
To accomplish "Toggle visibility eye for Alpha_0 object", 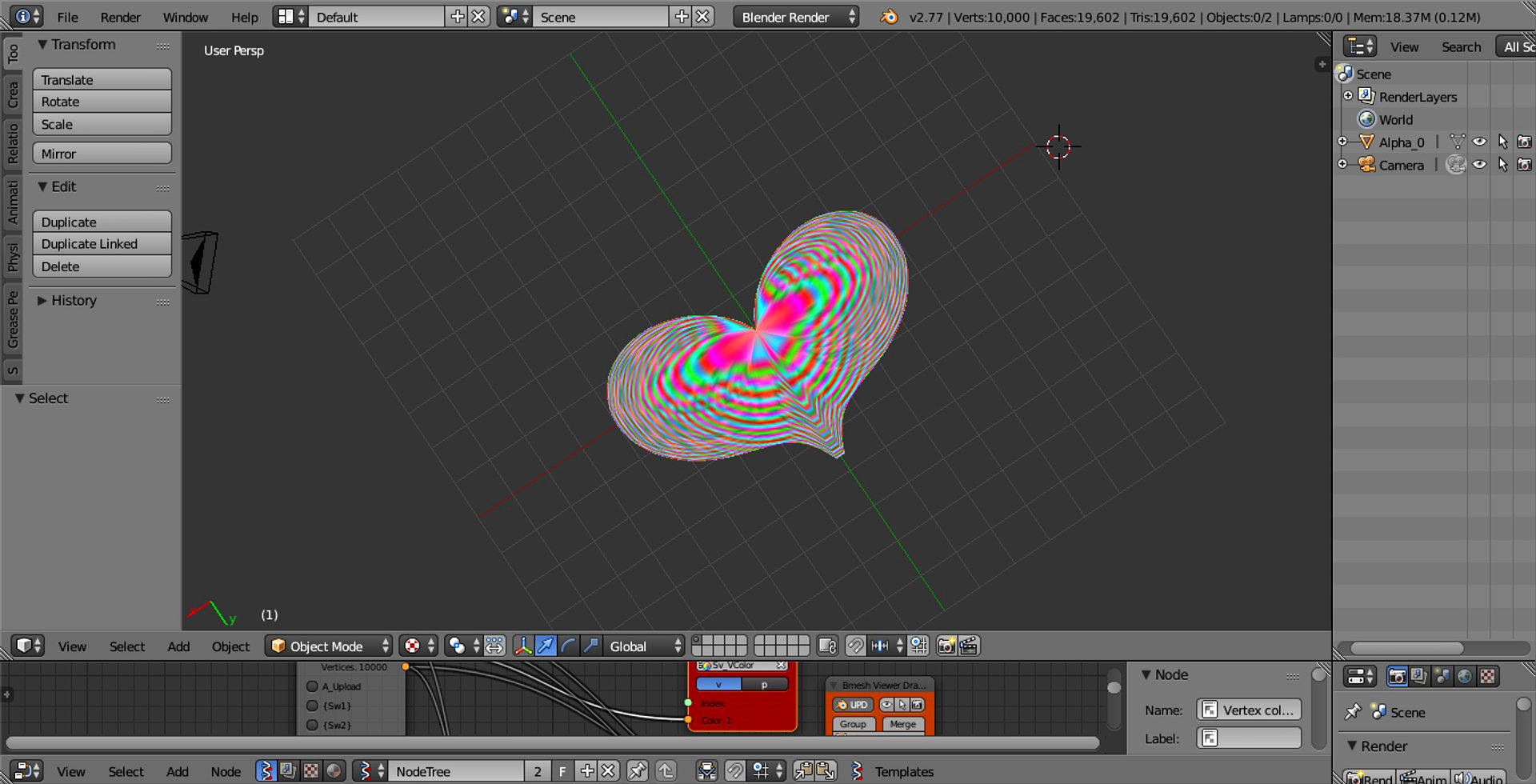I will tap(1480, 142).
